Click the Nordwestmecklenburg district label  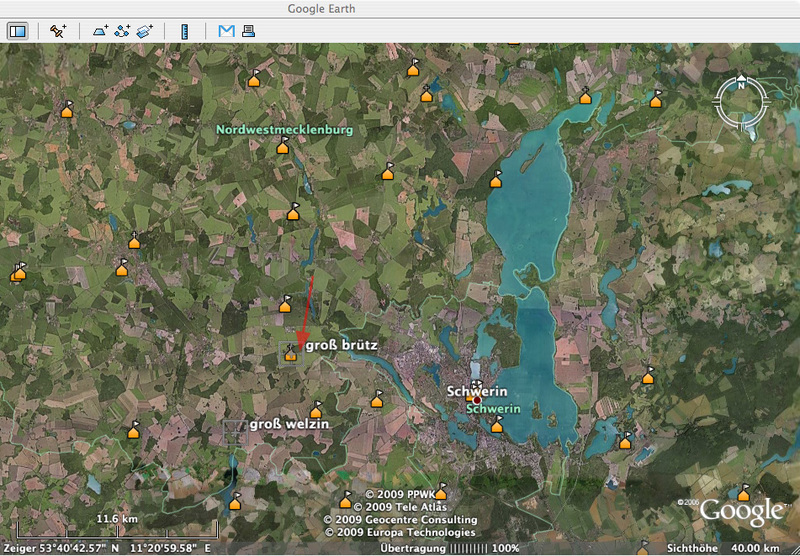pos(285,130)
